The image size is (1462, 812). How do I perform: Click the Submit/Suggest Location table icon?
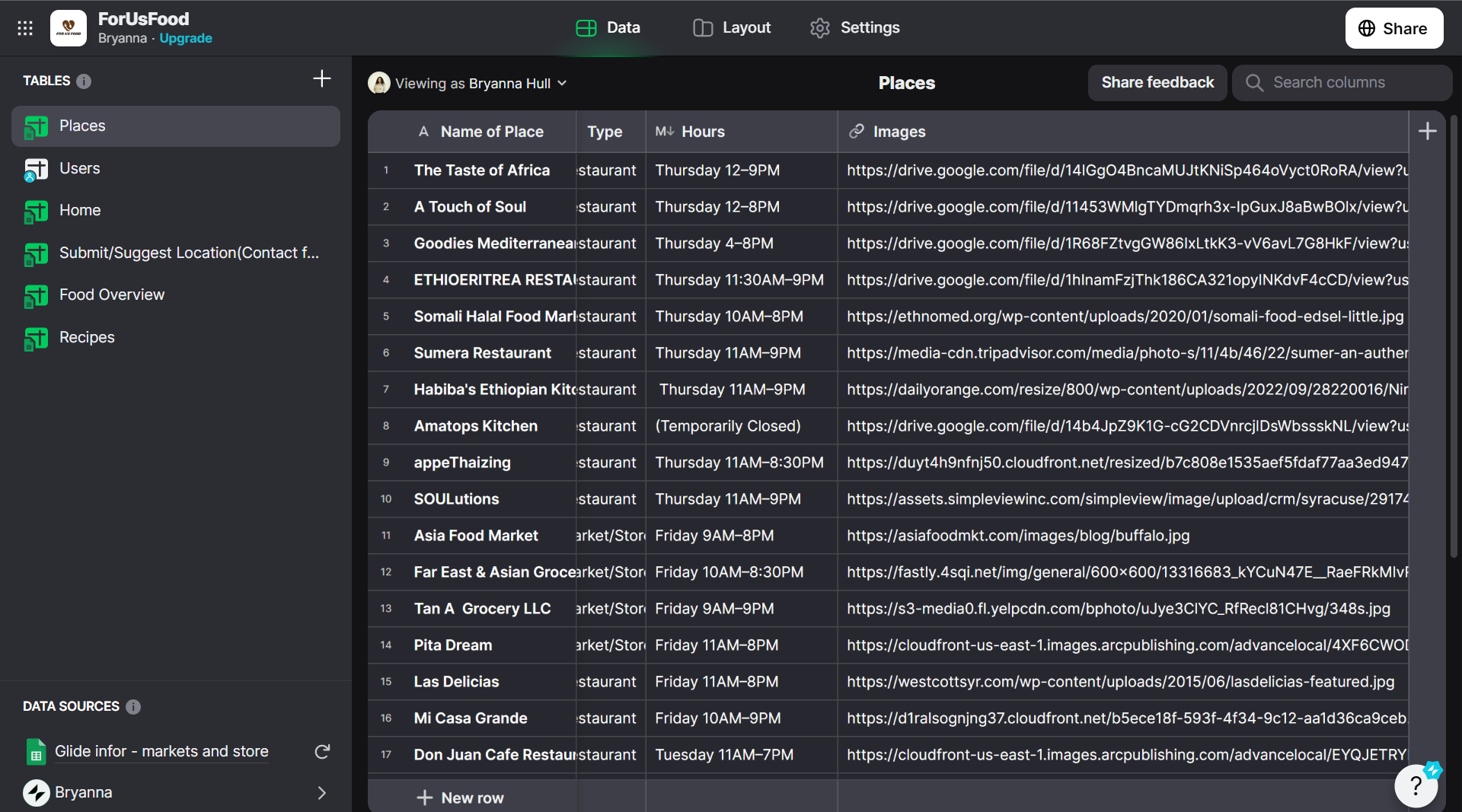[x=36, y=253]
